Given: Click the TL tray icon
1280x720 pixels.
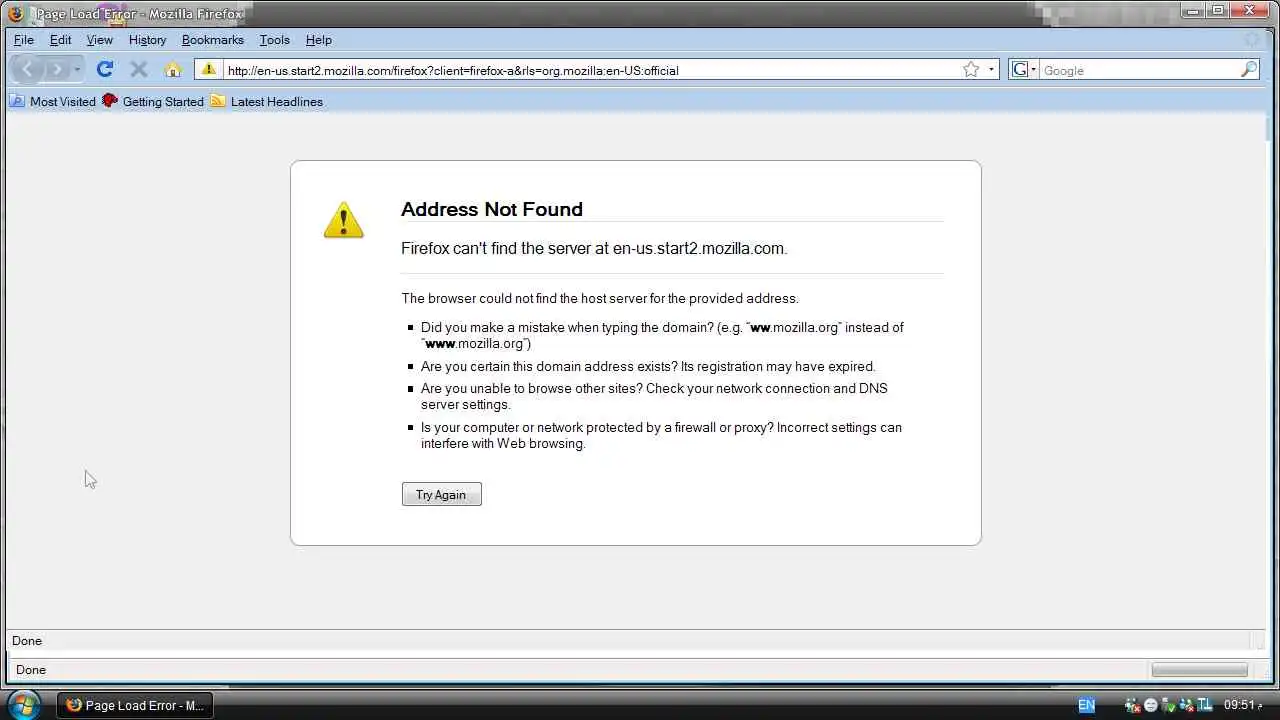Looking at the screenshot, I should pos(1205,705).
